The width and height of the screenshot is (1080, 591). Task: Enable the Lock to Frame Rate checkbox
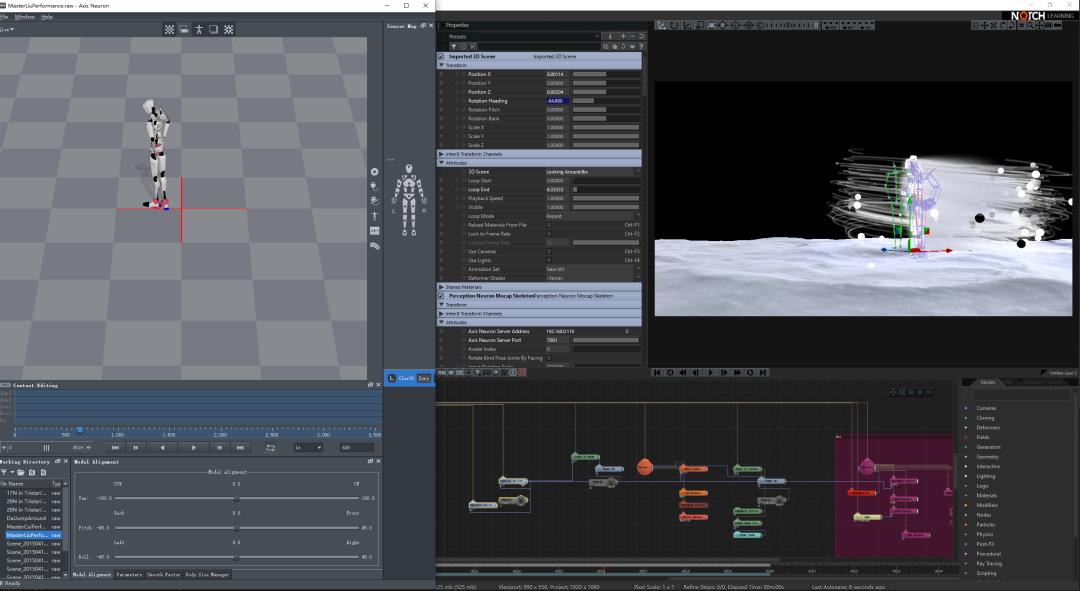pyautogui.click(x=549, y=234)
